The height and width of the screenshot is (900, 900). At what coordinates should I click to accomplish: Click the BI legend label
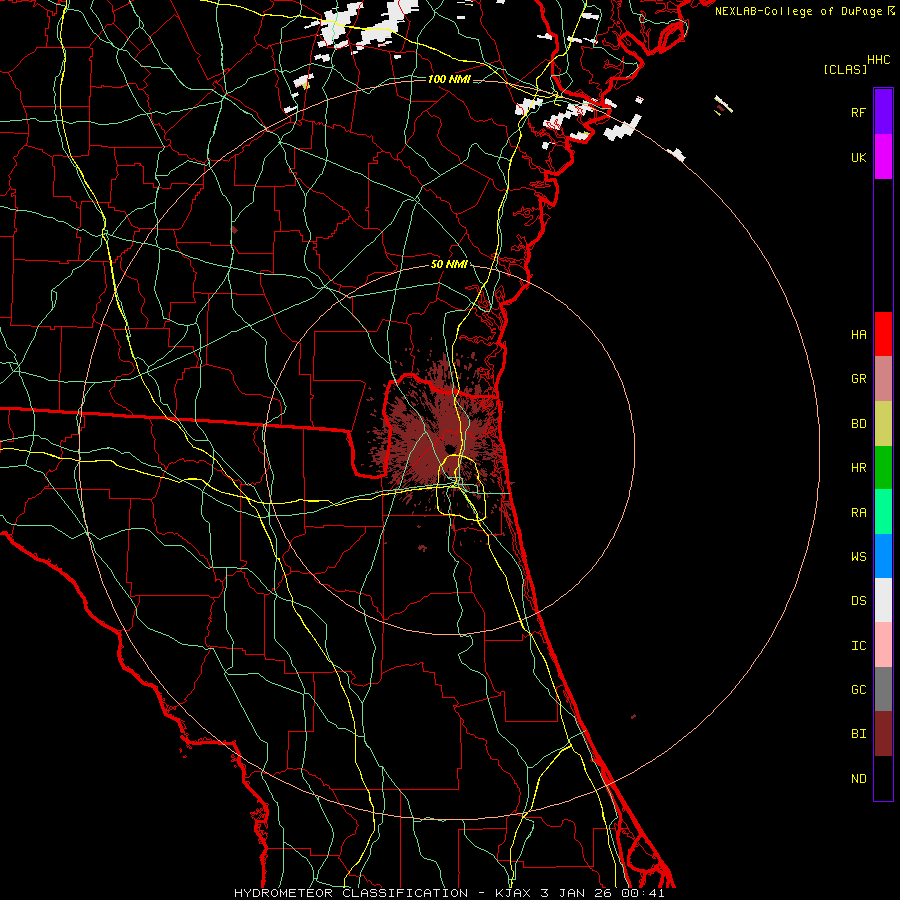(x=858, y=734)
